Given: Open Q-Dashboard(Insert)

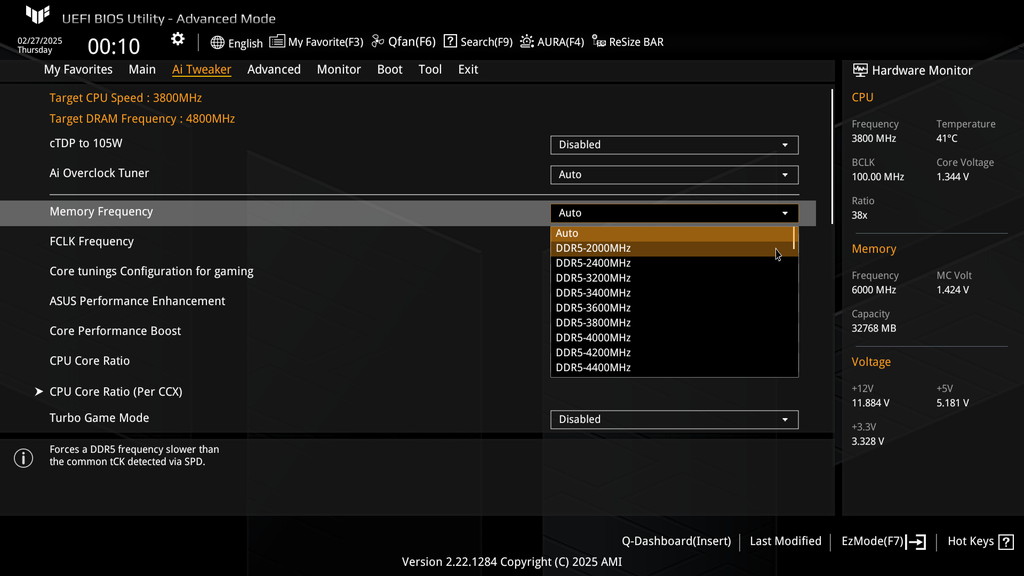Looking at the screenshot, I should click(676, 541).
